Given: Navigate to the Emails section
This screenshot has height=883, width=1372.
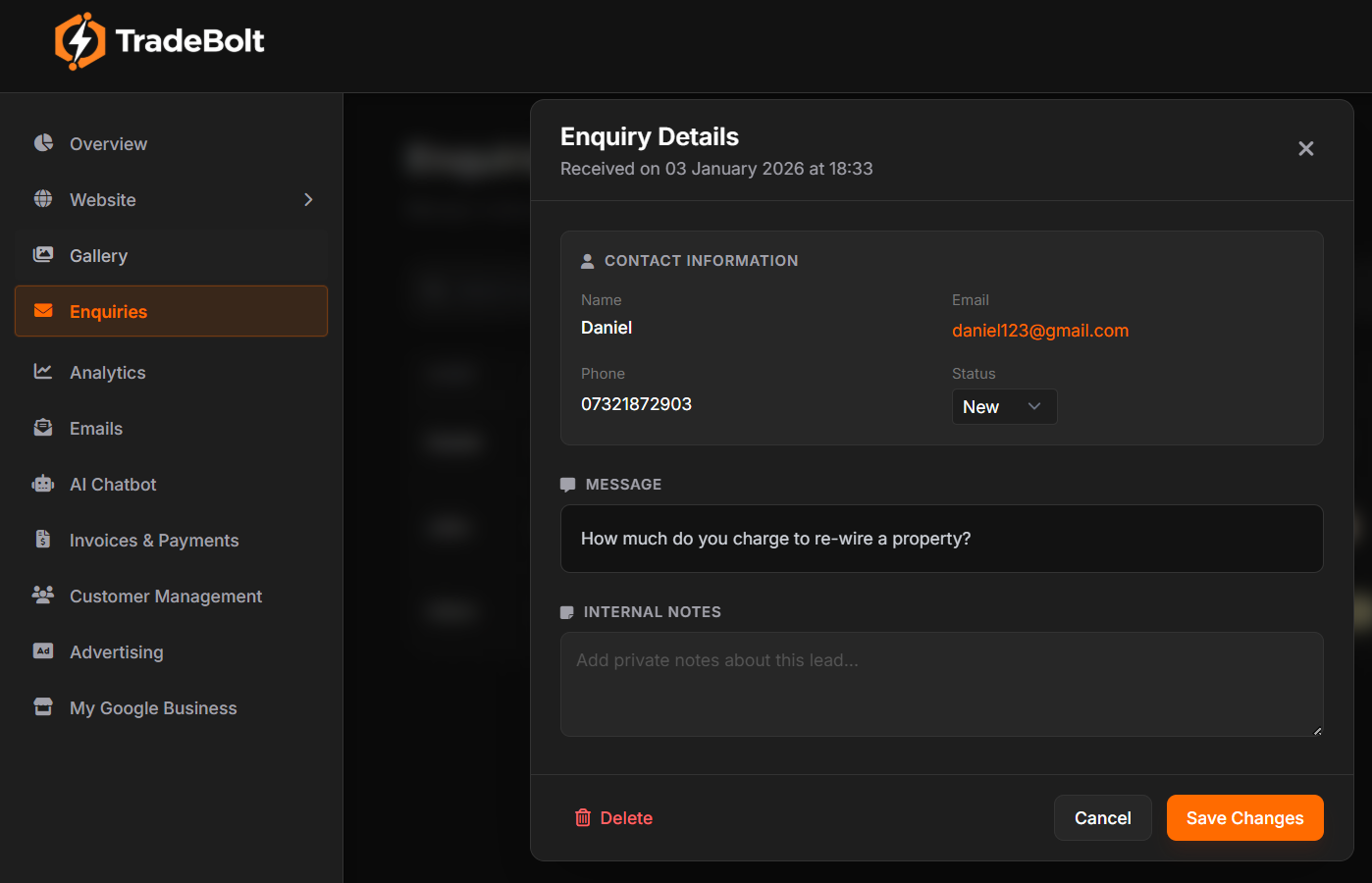Looking at the screenshot, I should coord(95,428).
